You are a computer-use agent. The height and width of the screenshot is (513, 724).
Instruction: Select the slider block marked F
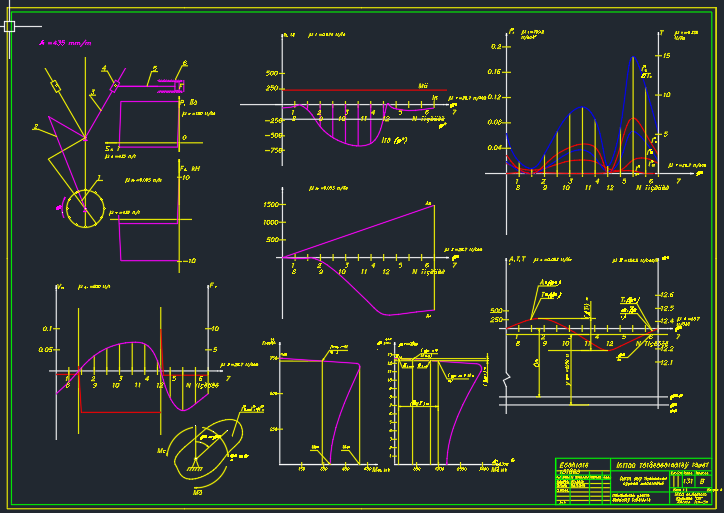point(181,86)
